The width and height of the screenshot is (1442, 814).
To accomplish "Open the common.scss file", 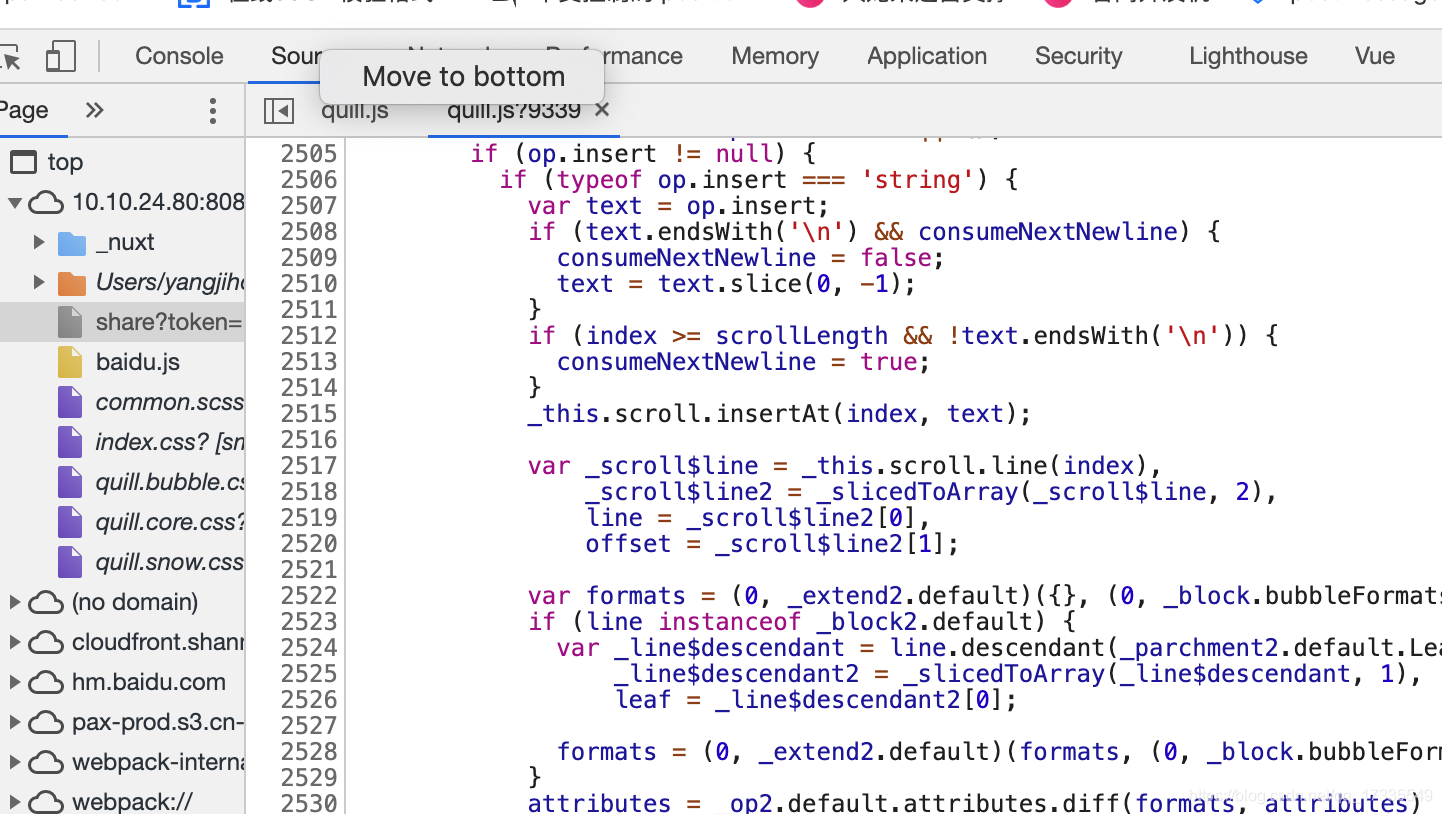I will (x=170, y=402).
